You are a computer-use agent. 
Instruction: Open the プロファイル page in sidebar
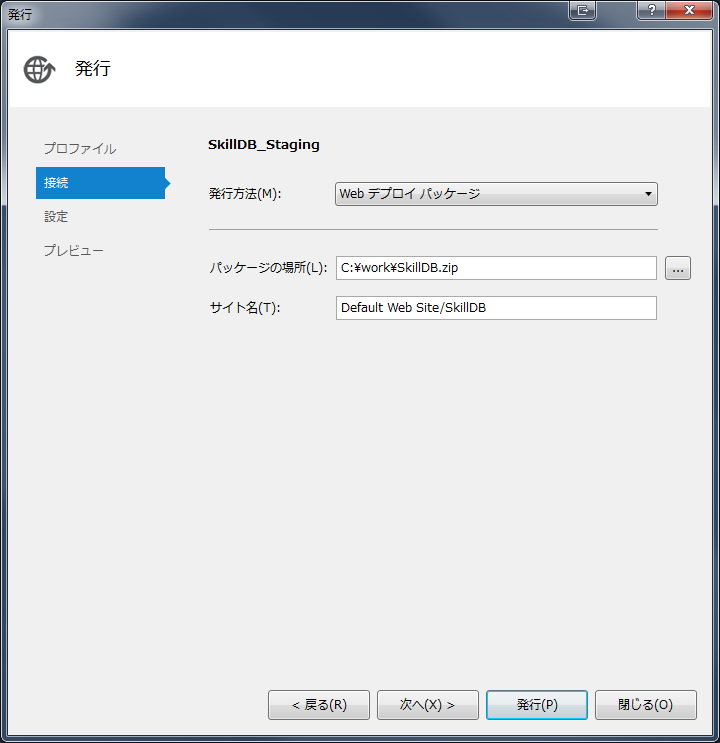[x=80, y=149]
